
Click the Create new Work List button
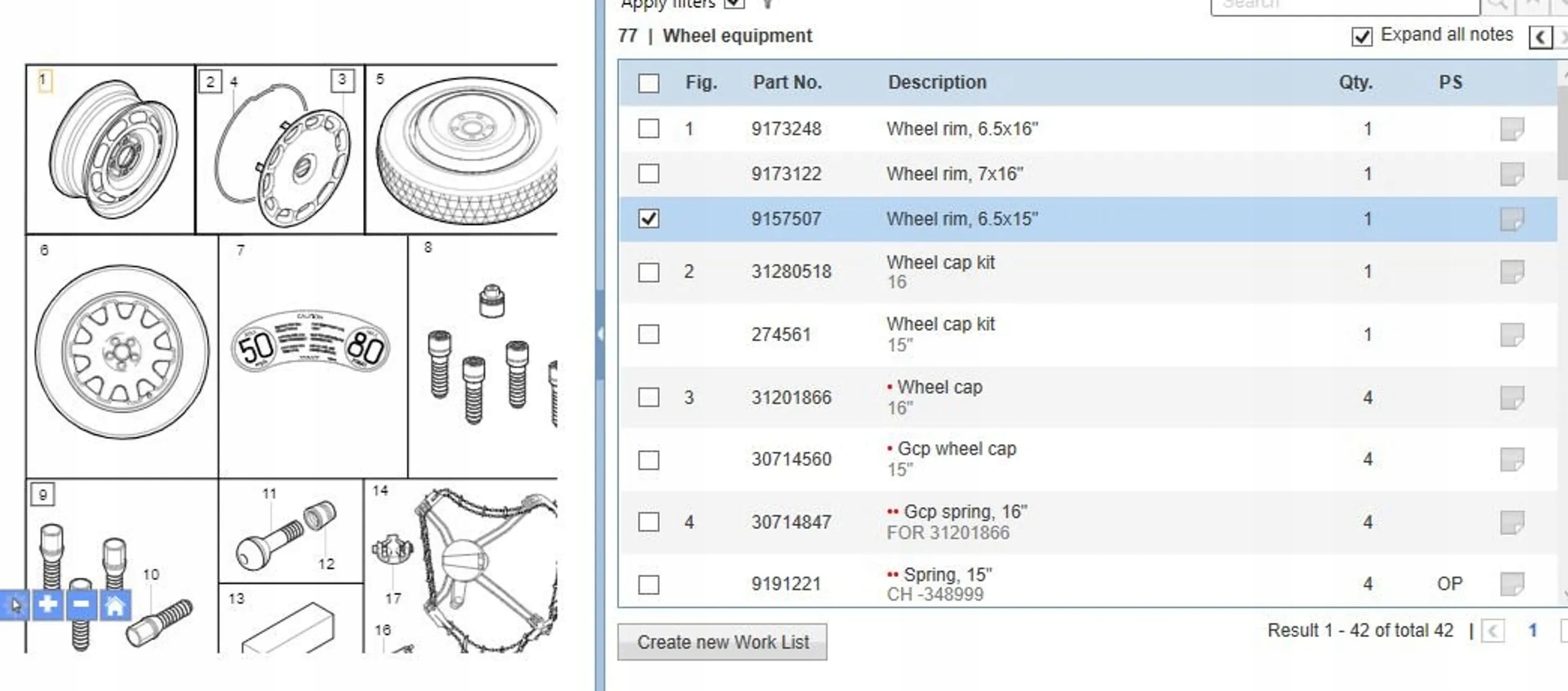pyautogui.click(x=722, y=642)
